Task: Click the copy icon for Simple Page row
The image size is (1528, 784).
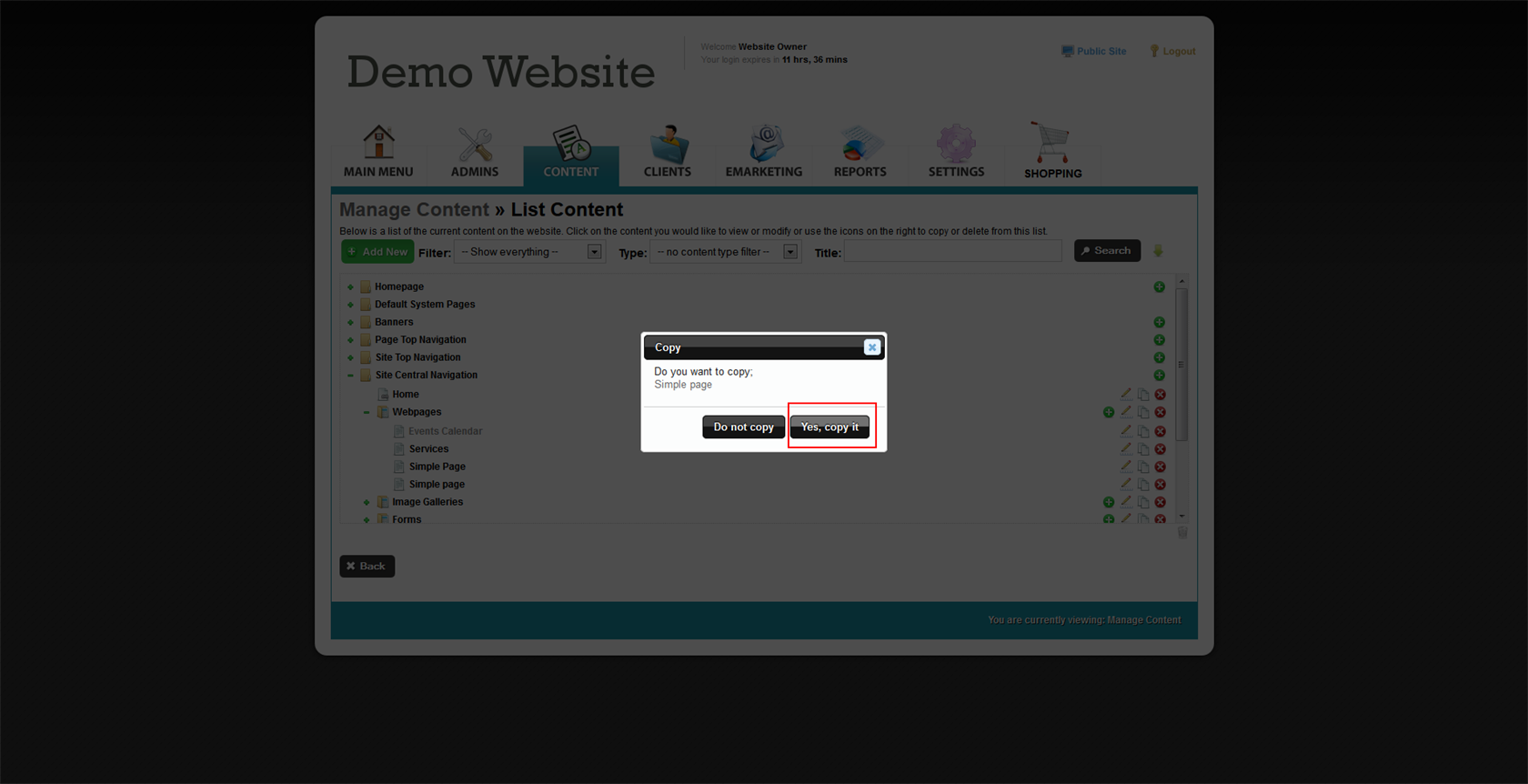Action: (1143, 467)
